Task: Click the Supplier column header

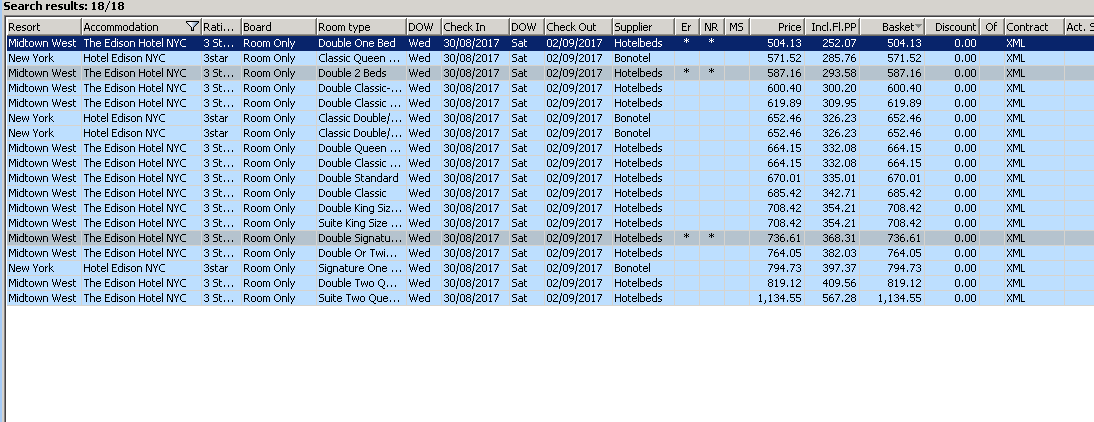Action: click(643, 27)
